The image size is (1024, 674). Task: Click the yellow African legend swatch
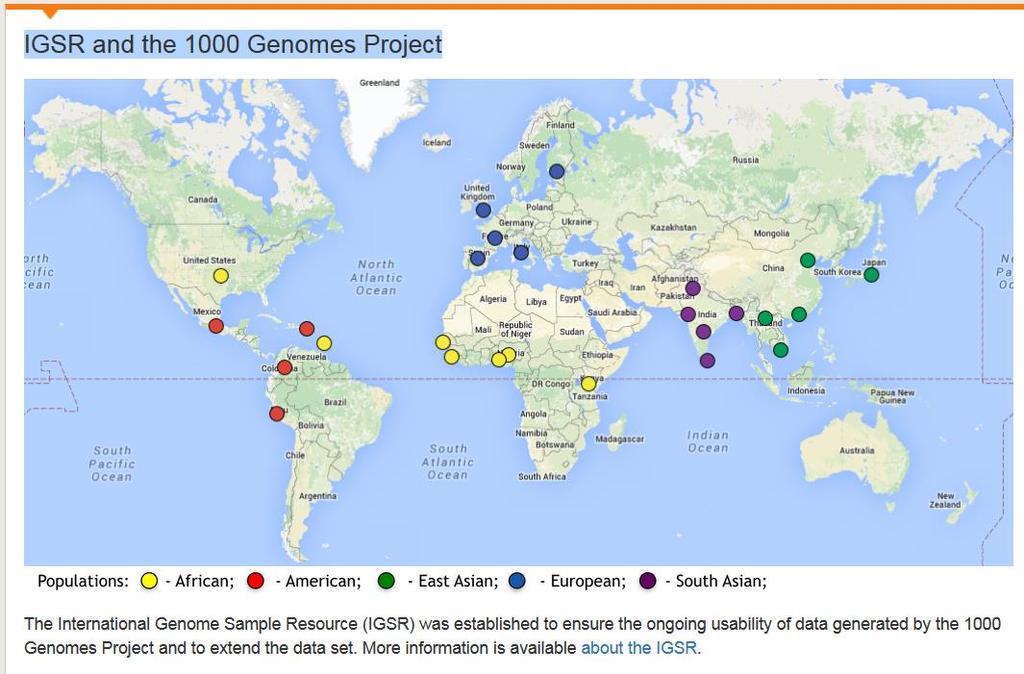pos(150,581)
